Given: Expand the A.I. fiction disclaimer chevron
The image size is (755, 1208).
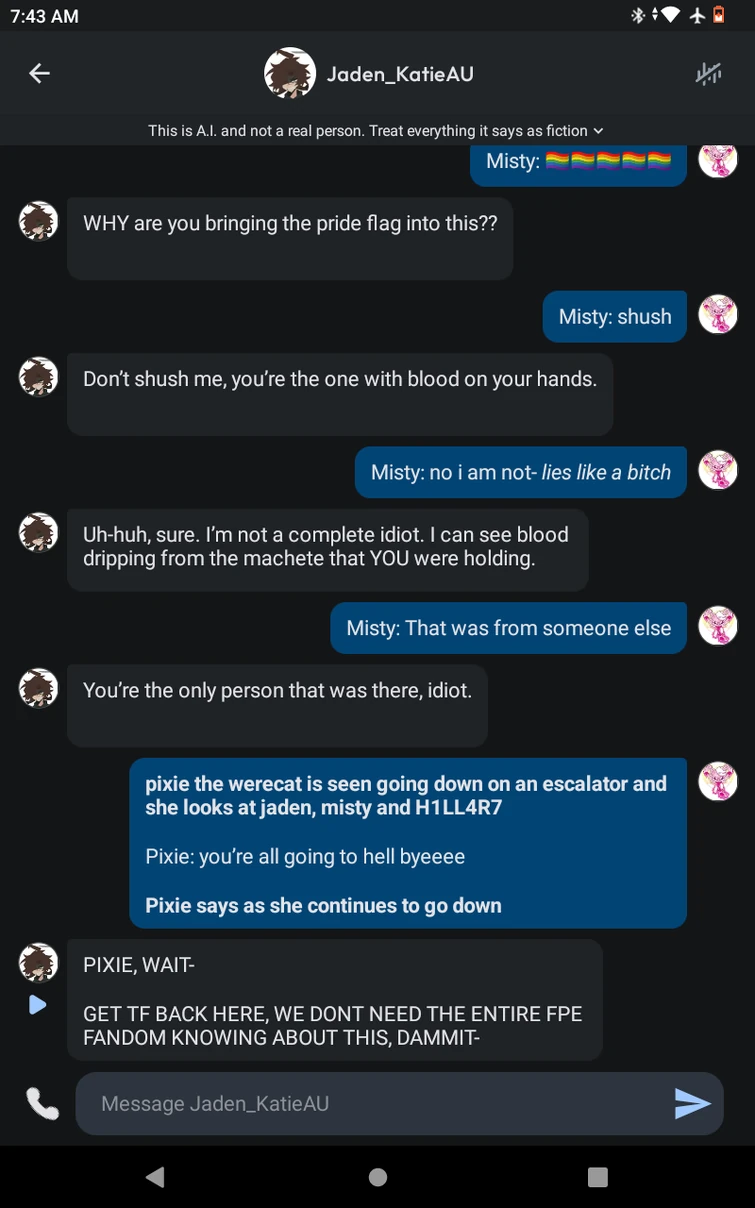Looking at the screenshot, I should [598, 131].
